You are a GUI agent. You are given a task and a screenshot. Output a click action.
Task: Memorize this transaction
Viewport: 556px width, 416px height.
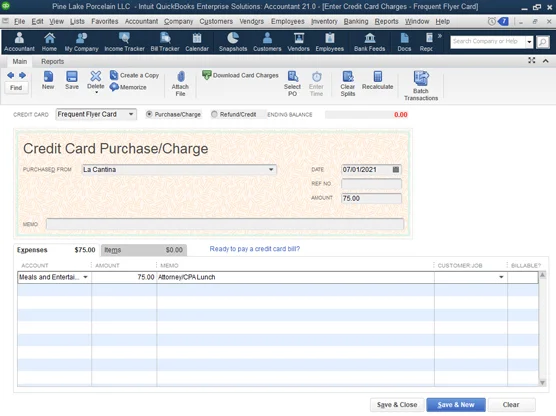point(128,87)
